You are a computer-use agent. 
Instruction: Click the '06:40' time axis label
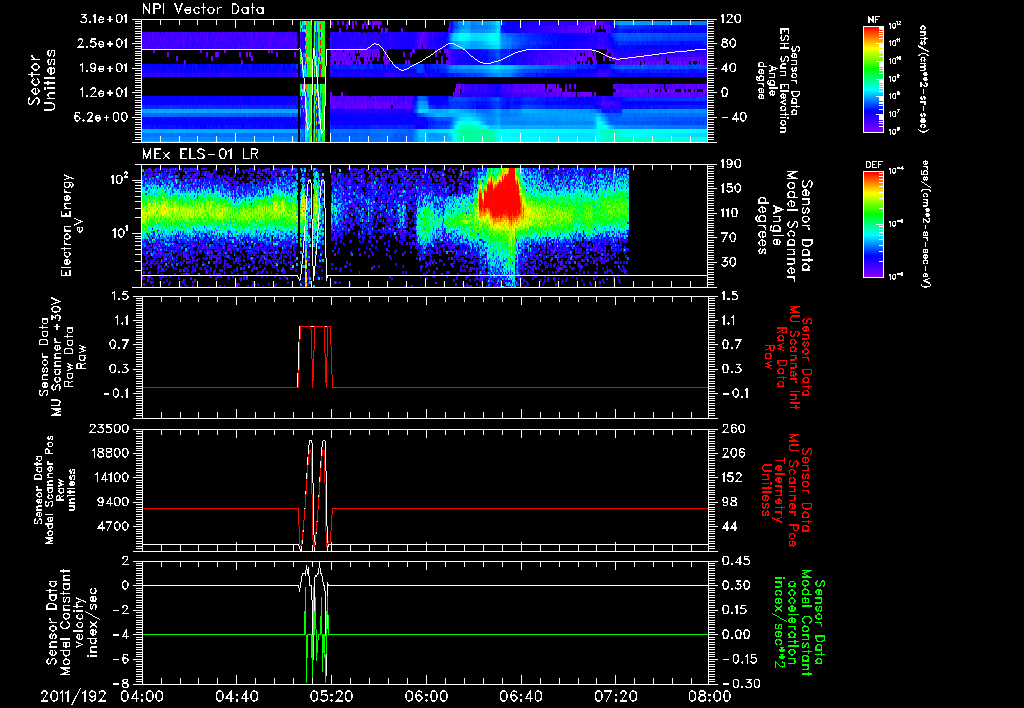520,696
